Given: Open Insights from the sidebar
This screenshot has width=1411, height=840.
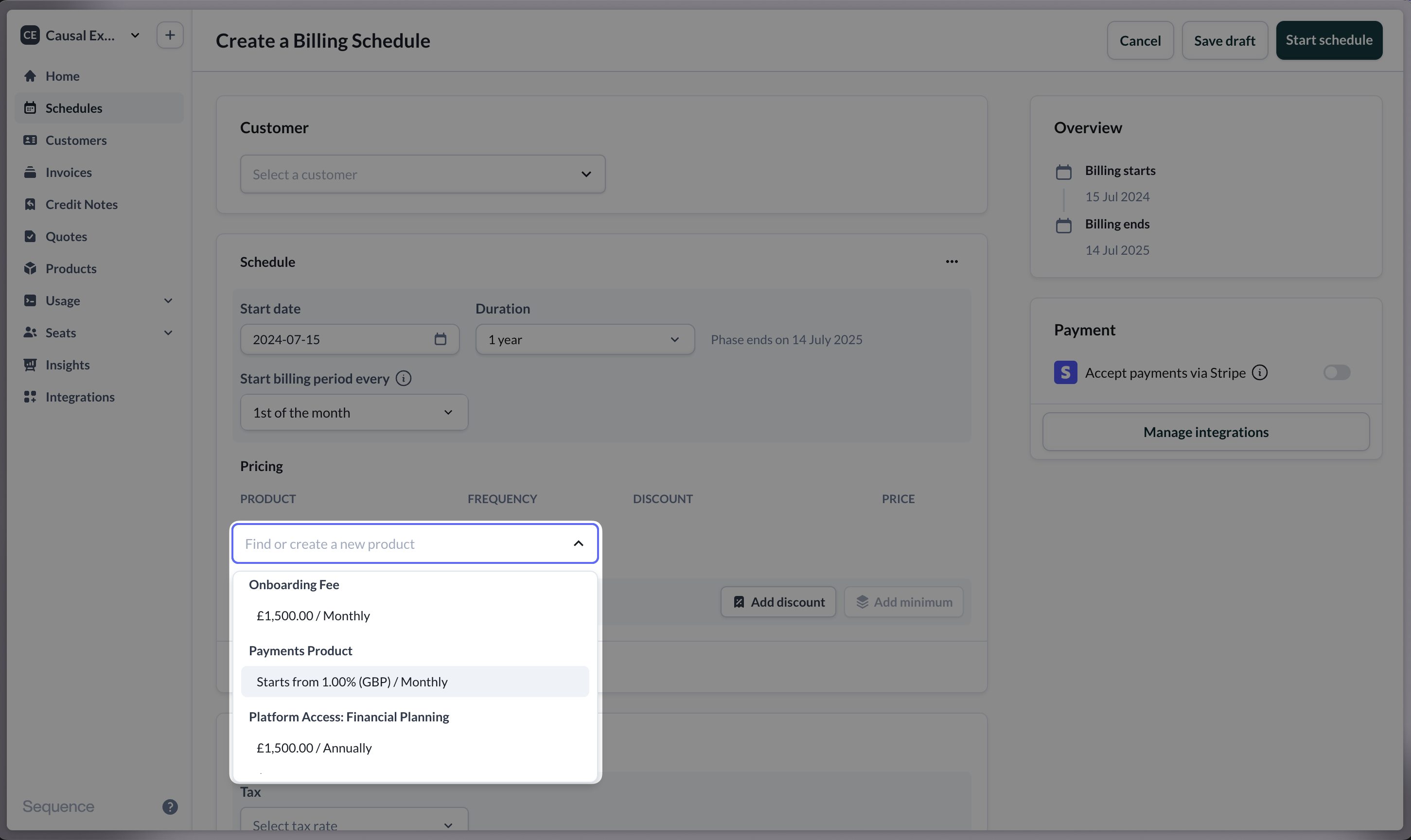Looking at the screenshot, I should 99,365.
